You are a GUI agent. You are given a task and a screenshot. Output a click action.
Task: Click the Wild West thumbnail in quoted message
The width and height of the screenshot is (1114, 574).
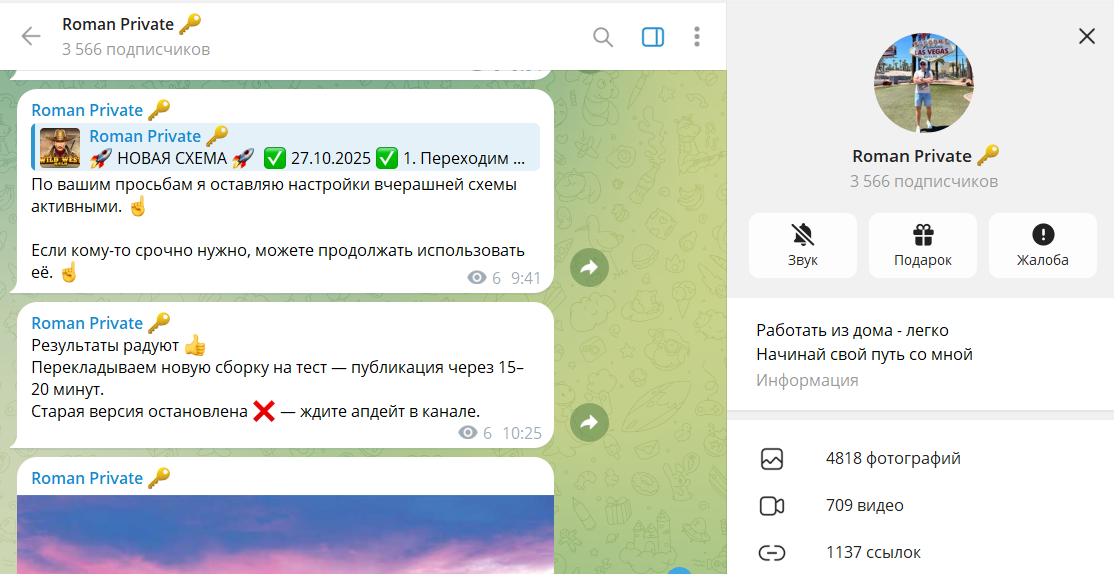(x=60, y=148)
